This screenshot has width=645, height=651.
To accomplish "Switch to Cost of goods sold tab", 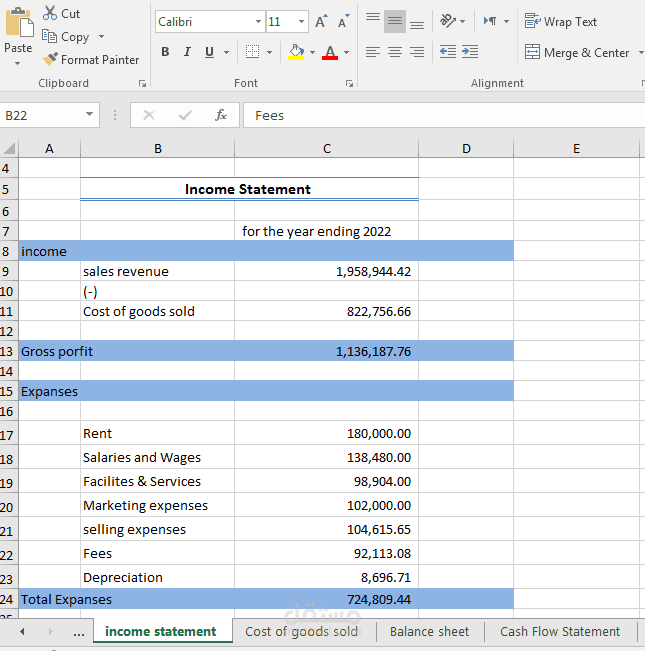I will pyautogui.click(x=302, y=631).
